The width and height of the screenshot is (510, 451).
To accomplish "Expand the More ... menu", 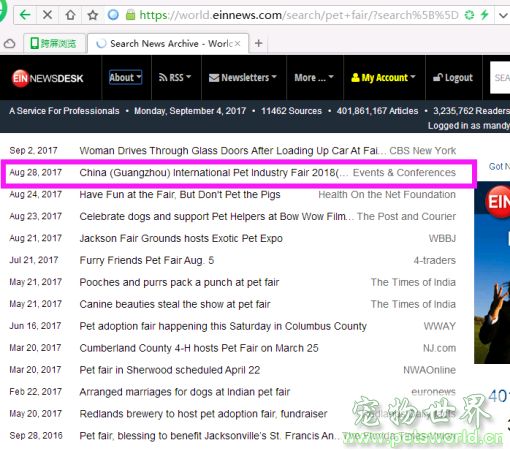I will (x=314, y=77).
